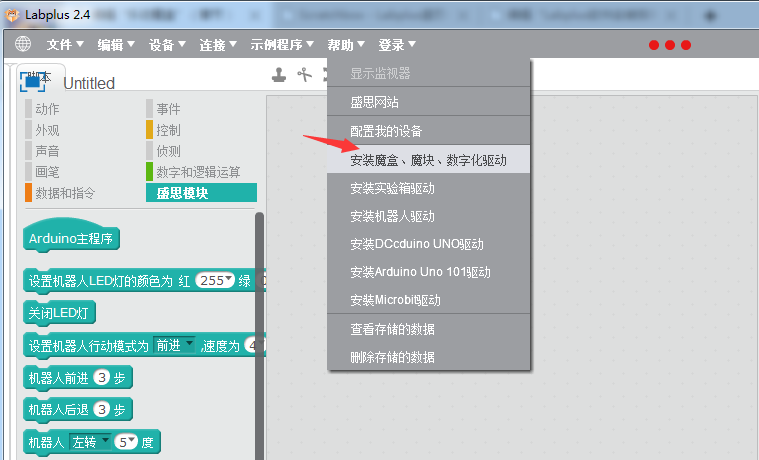Click step count field in 机器人前进

102,378
